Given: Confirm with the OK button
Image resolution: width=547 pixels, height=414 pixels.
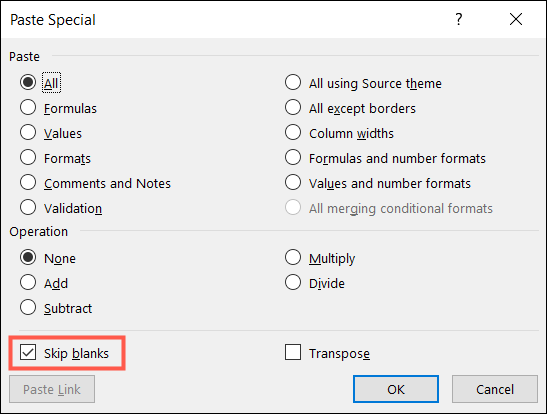Looking at the screenshot, I should point(396,389).
